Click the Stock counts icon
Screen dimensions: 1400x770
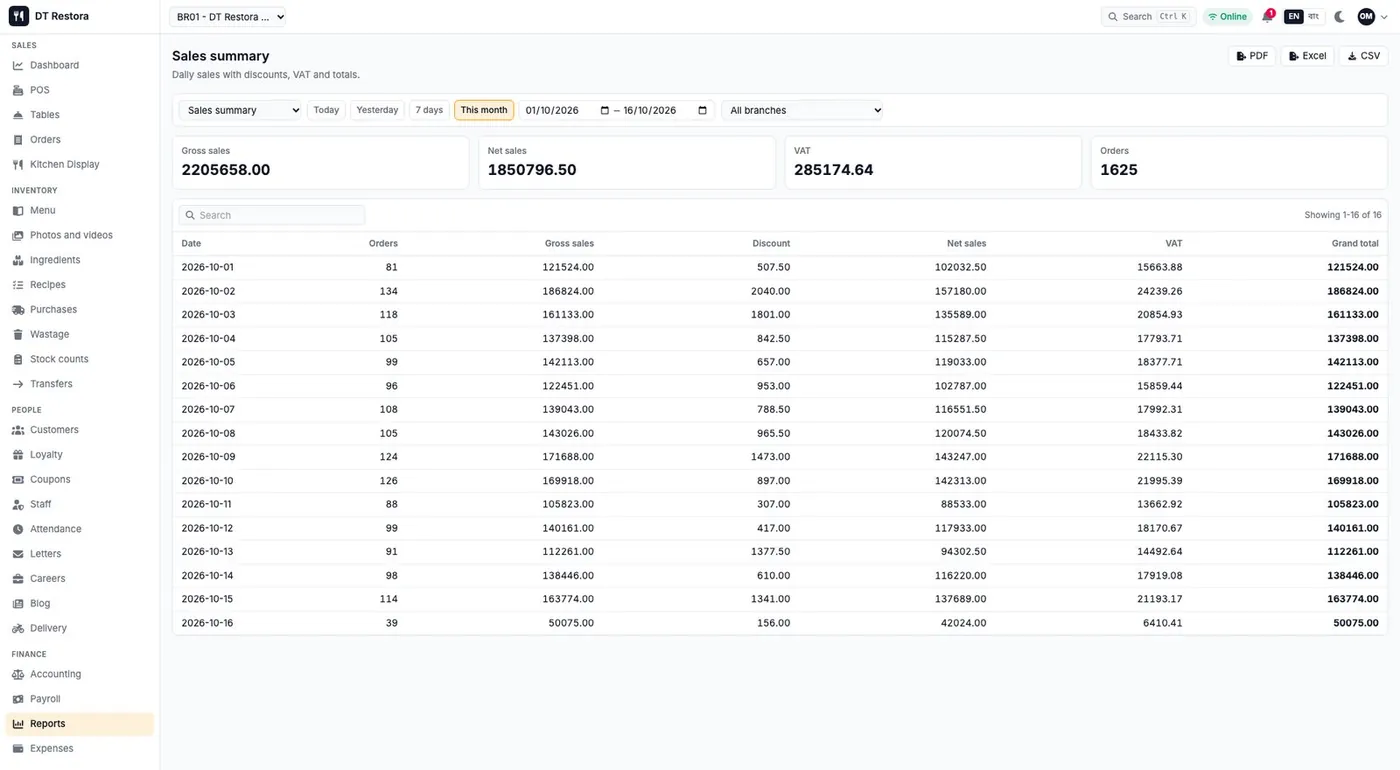tap(18, 359)
